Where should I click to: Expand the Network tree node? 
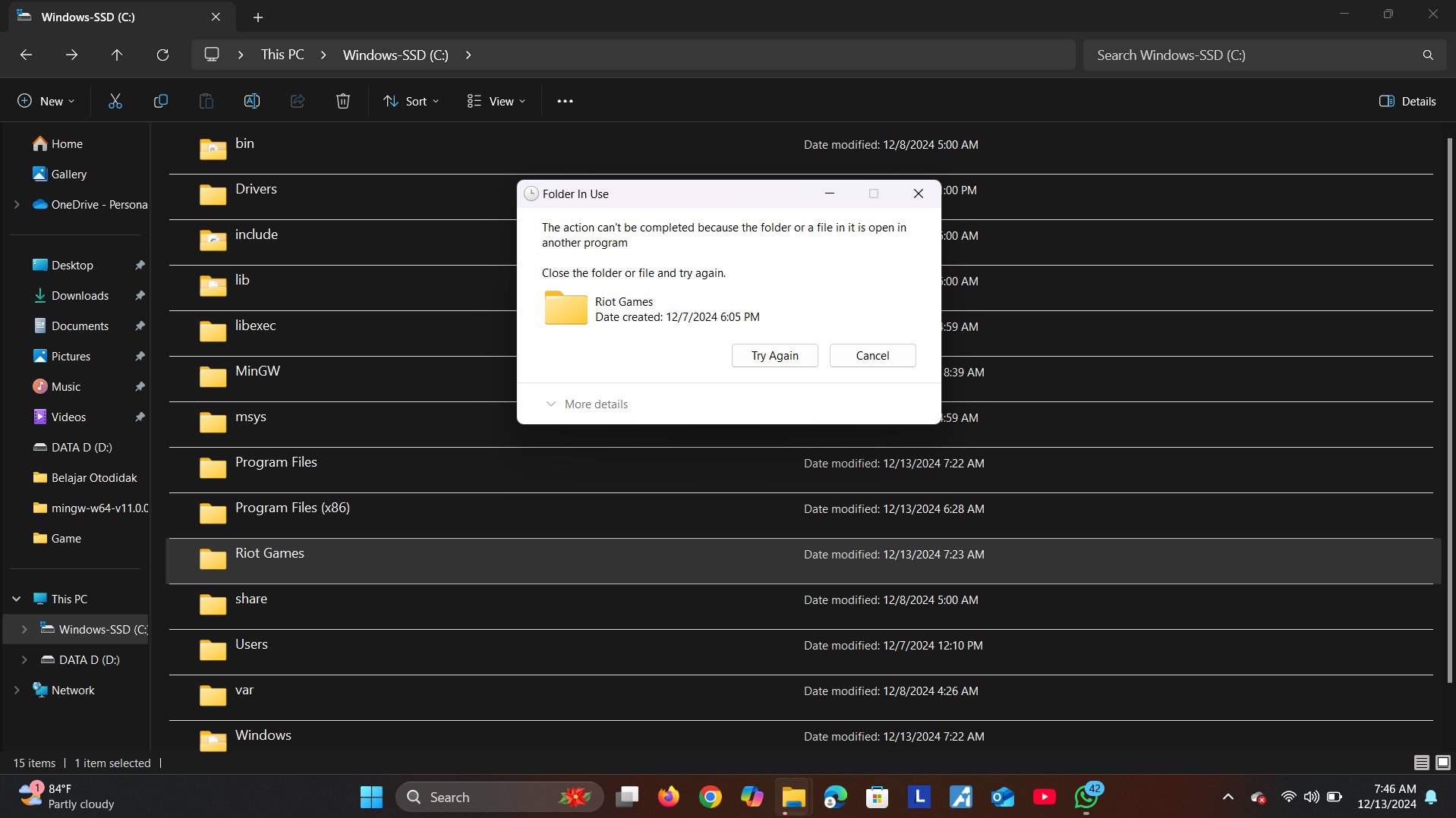[17, 690]
